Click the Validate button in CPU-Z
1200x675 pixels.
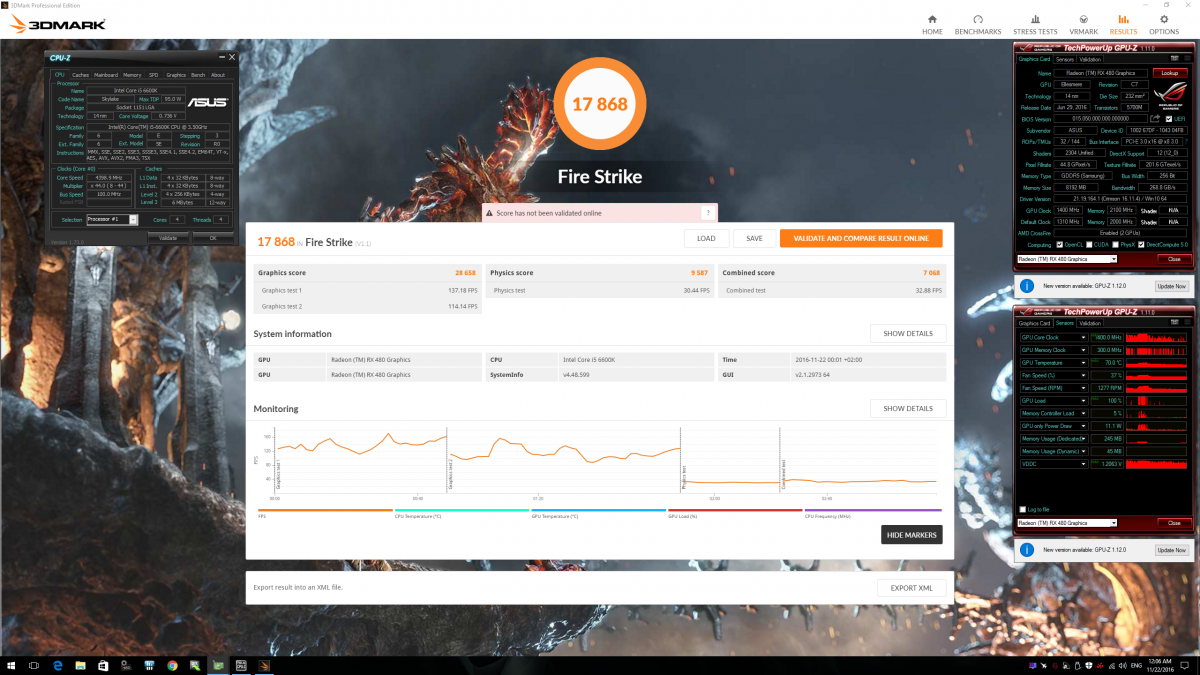click(x=168, y=238)
